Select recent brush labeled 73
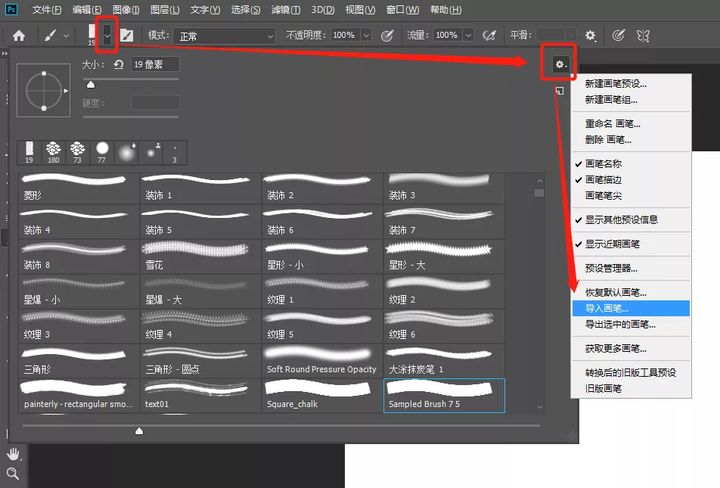Image resolution: width=720 pixels, height=488 pixels. (x=77, y=152)
